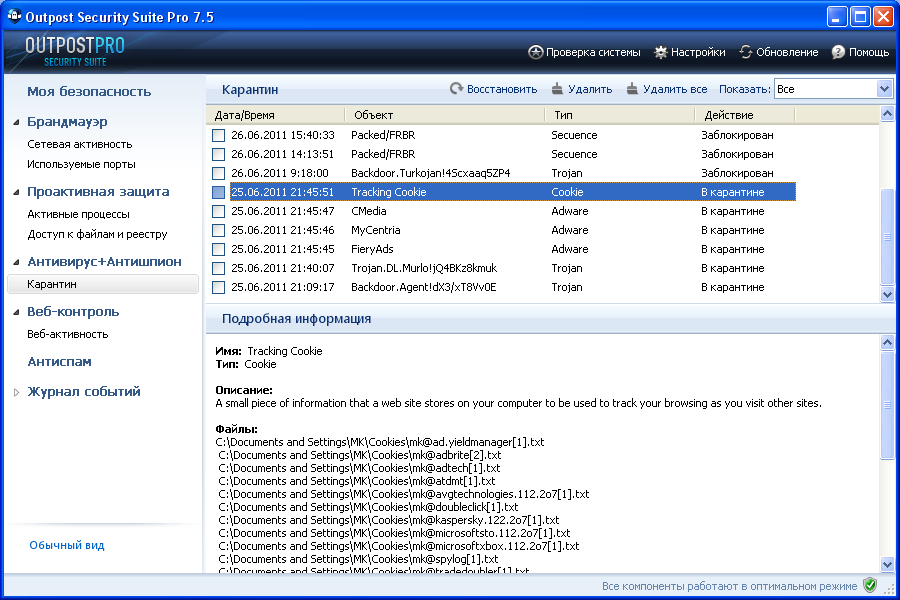Open the Антиспам section
This screenshot has width=900, height=600.
pos(60,362)
